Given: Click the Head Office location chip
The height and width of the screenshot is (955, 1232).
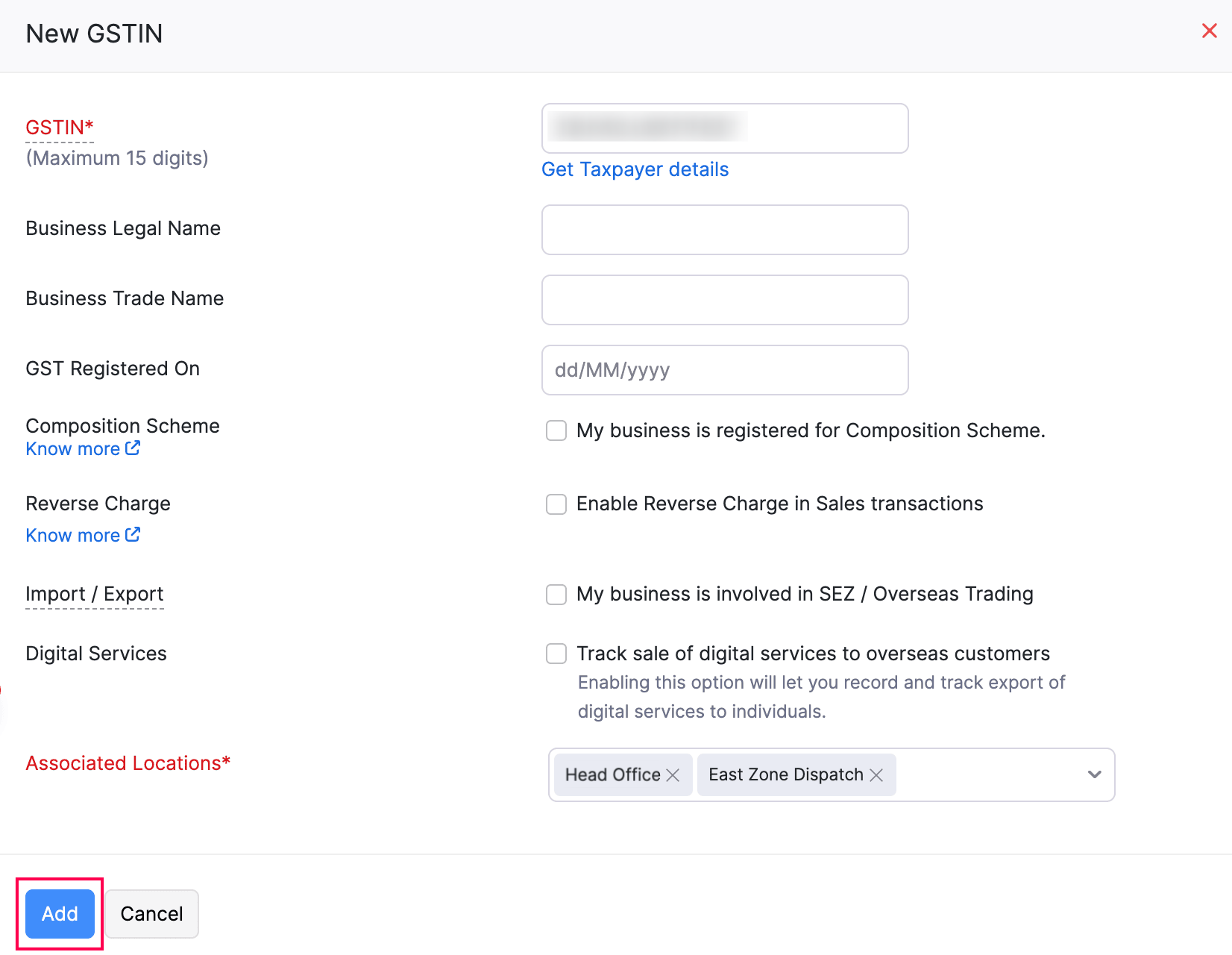Looking at the screenshot, I should 612,775.
